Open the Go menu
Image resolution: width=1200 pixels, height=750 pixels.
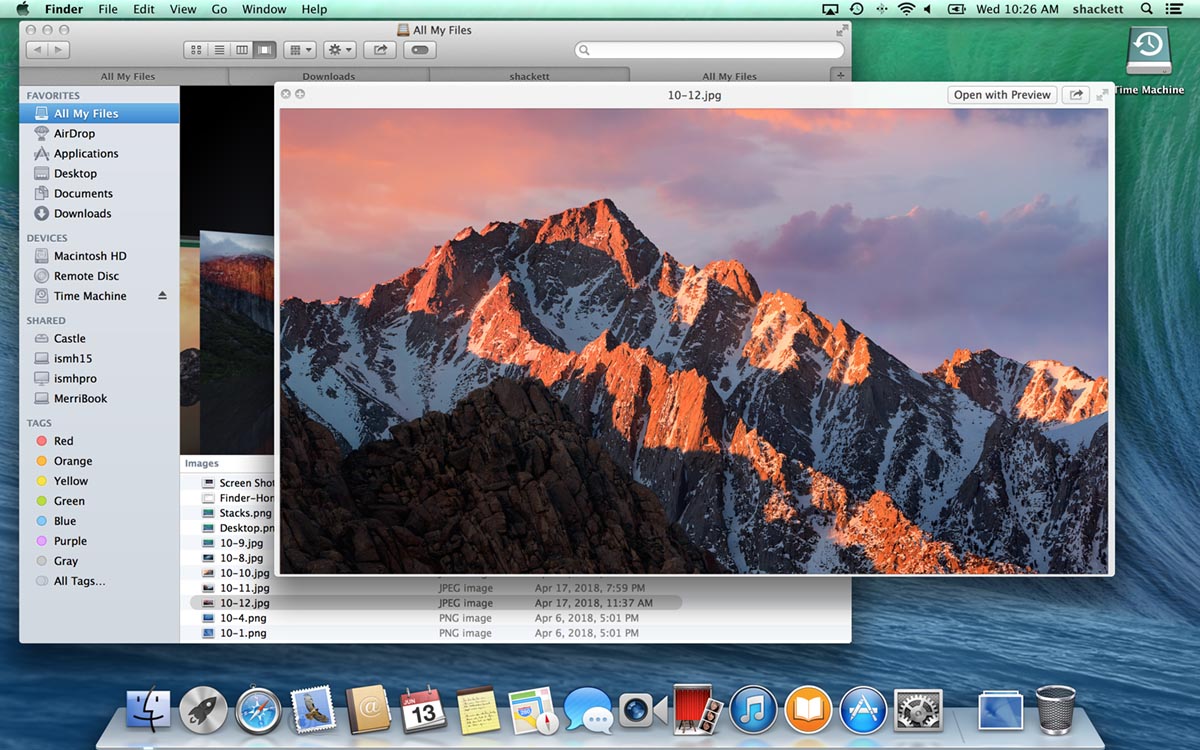click(219, 9)
